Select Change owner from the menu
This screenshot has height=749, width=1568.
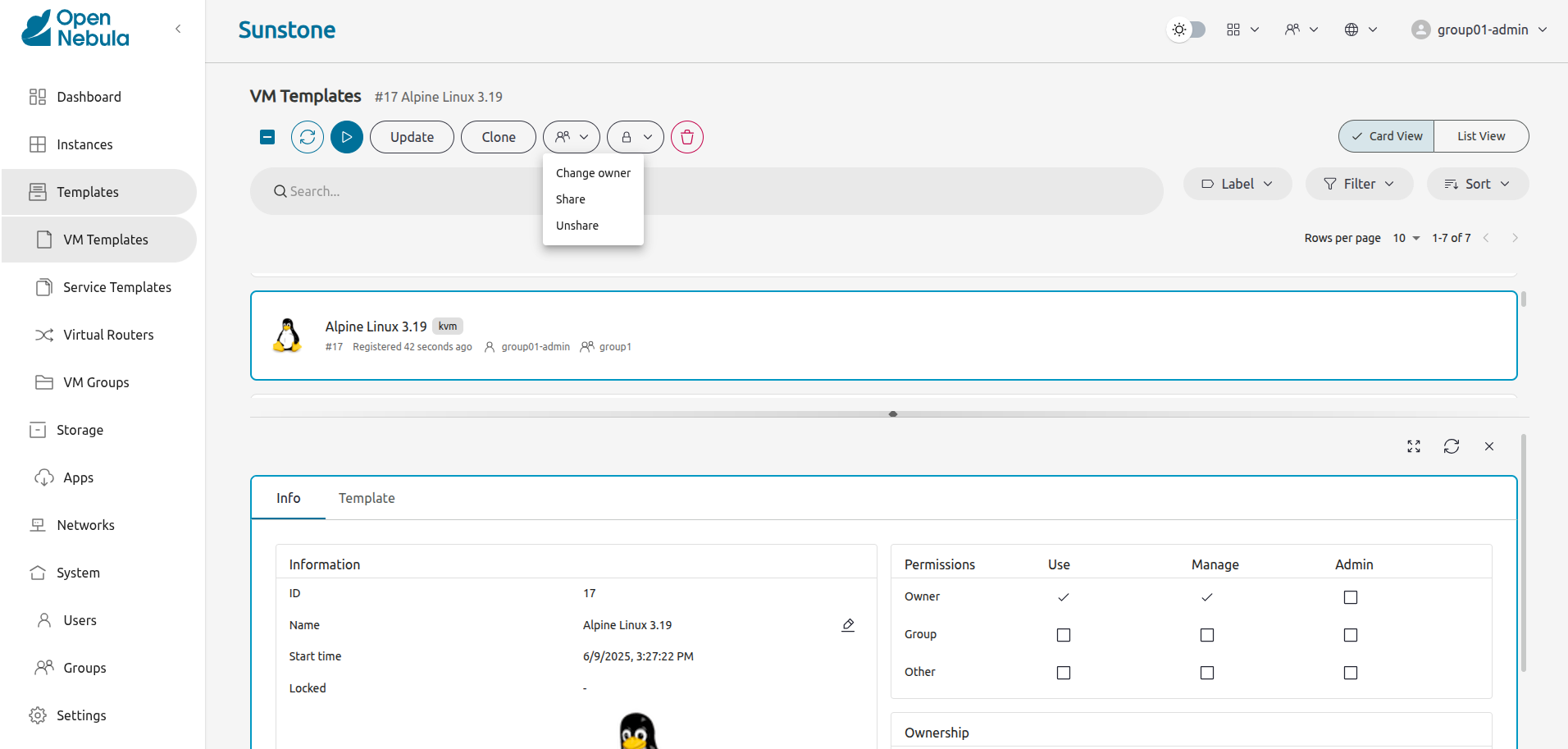pos(593,173)
